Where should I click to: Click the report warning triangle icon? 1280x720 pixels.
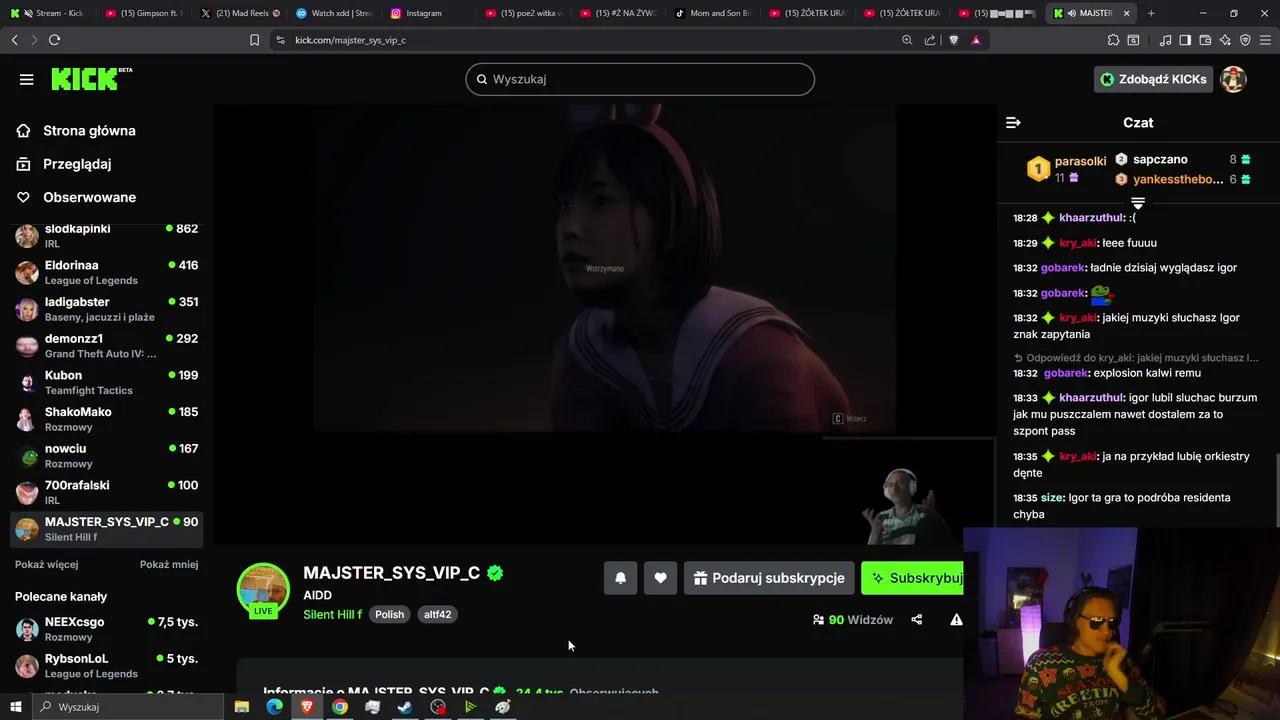(956, 620)
